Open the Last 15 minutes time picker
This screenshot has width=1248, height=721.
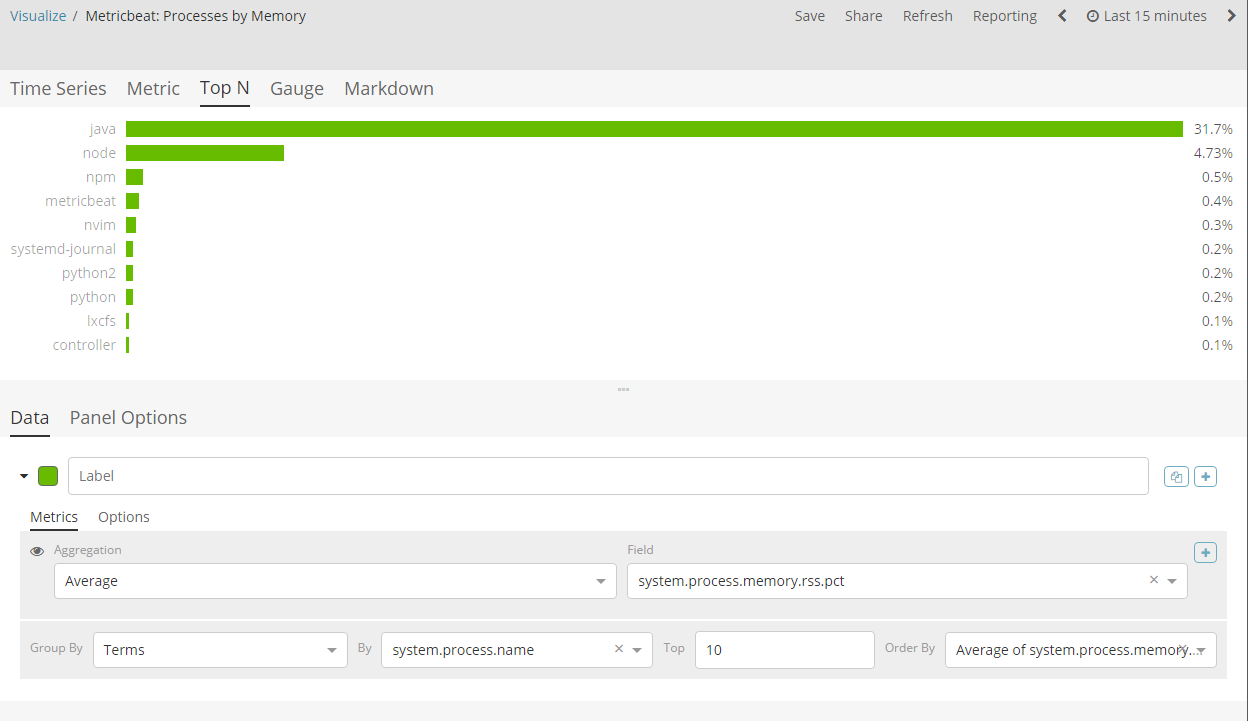point(1146,16)
